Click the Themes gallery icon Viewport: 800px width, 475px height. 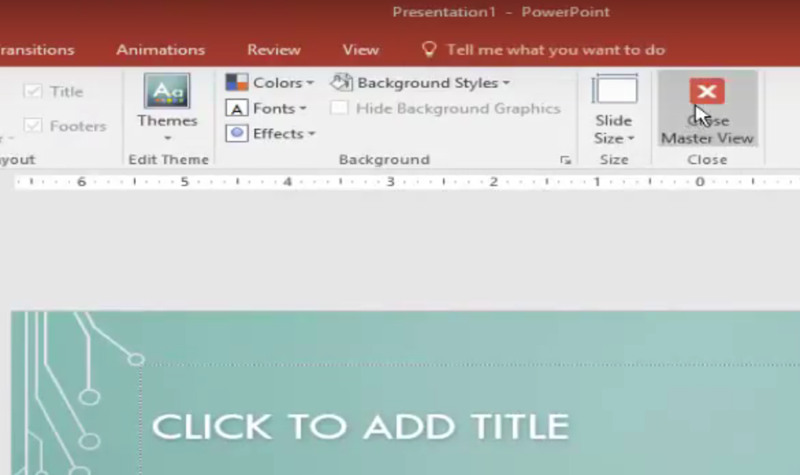click(x=167, y=91)
